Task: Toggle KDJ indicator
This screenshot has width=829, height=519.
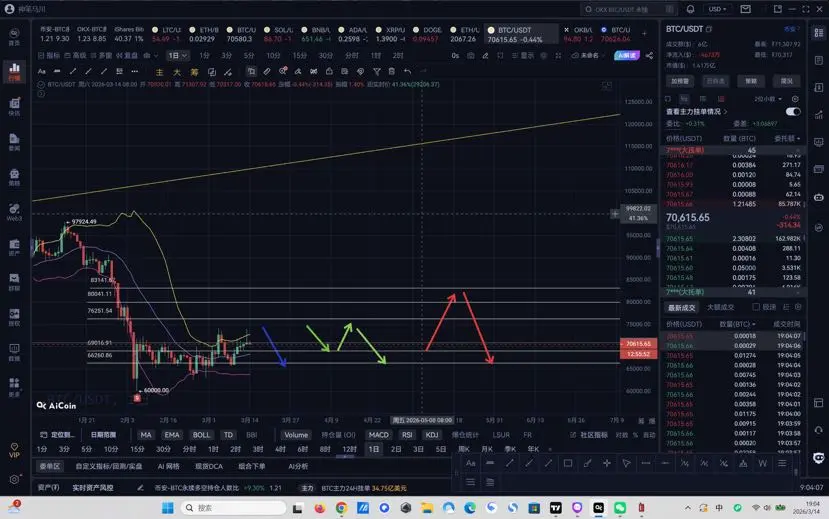Action: 432,435
